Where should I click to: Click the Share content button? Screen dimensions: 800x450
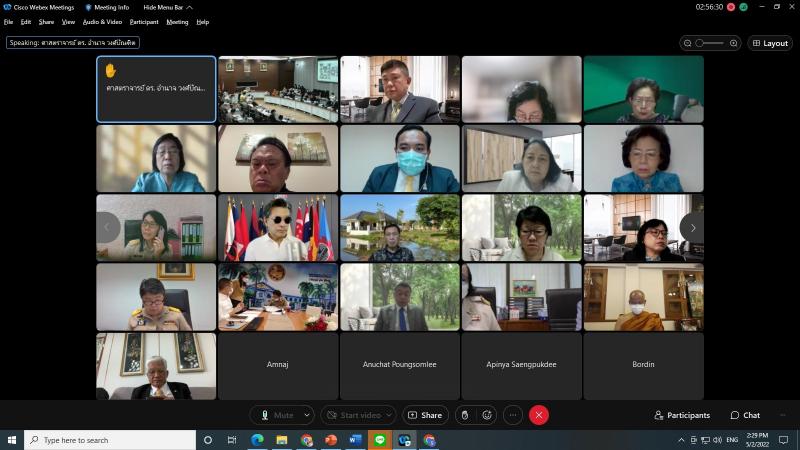point(426,415)
